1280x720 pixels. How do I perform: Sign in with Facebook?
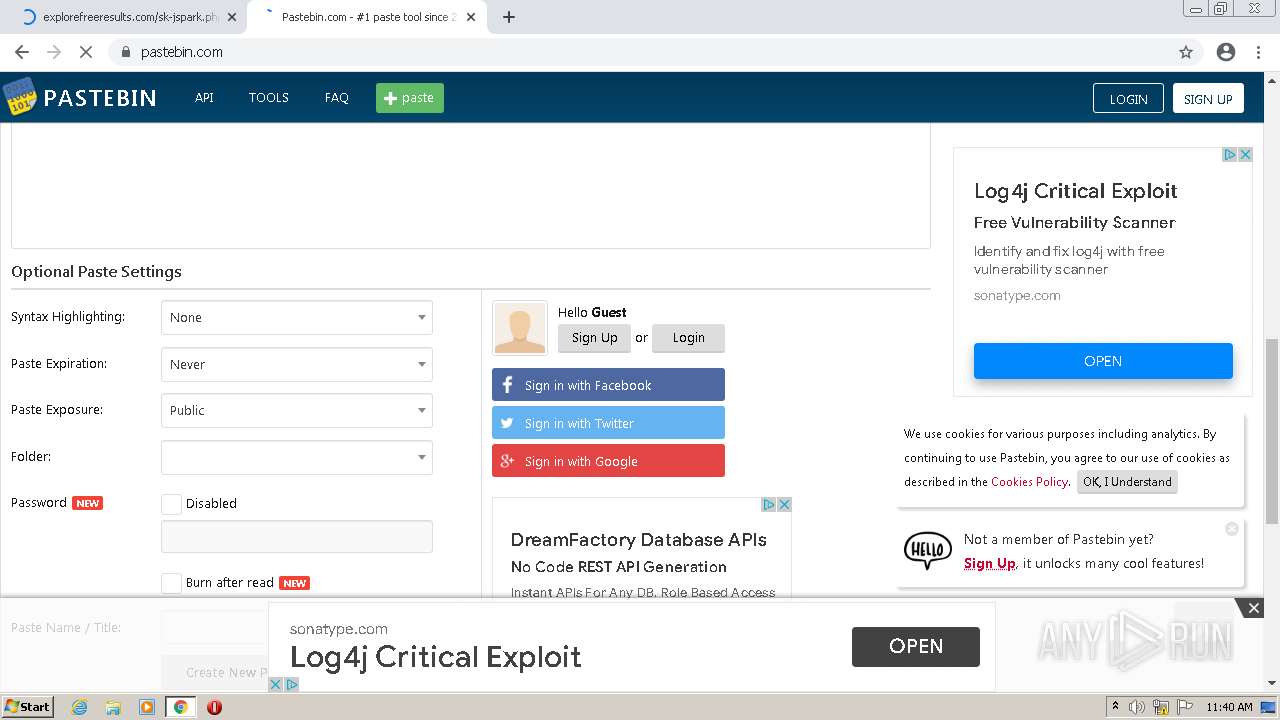click(x=608, y=385)
